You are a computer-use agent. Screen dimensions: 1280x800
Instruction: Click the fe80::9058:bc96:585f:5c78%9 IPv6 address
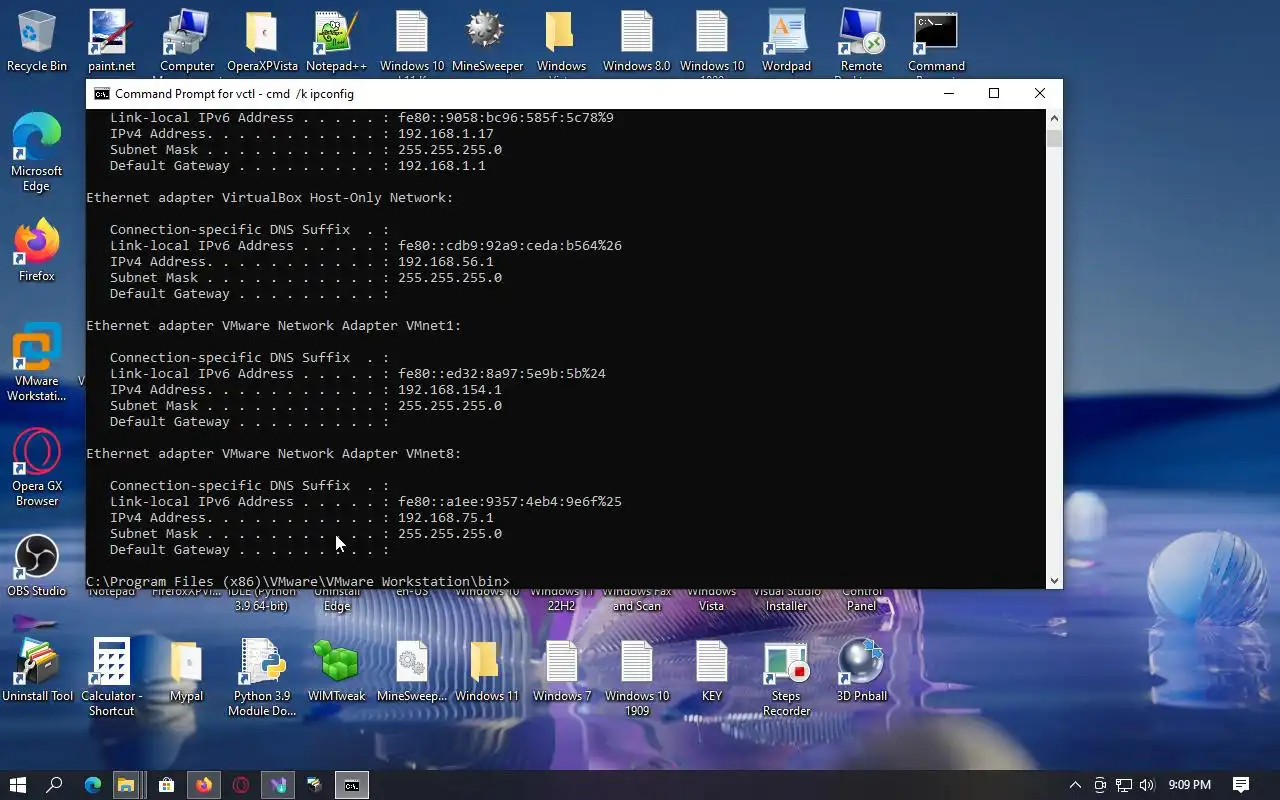click(x=506, y=118)
